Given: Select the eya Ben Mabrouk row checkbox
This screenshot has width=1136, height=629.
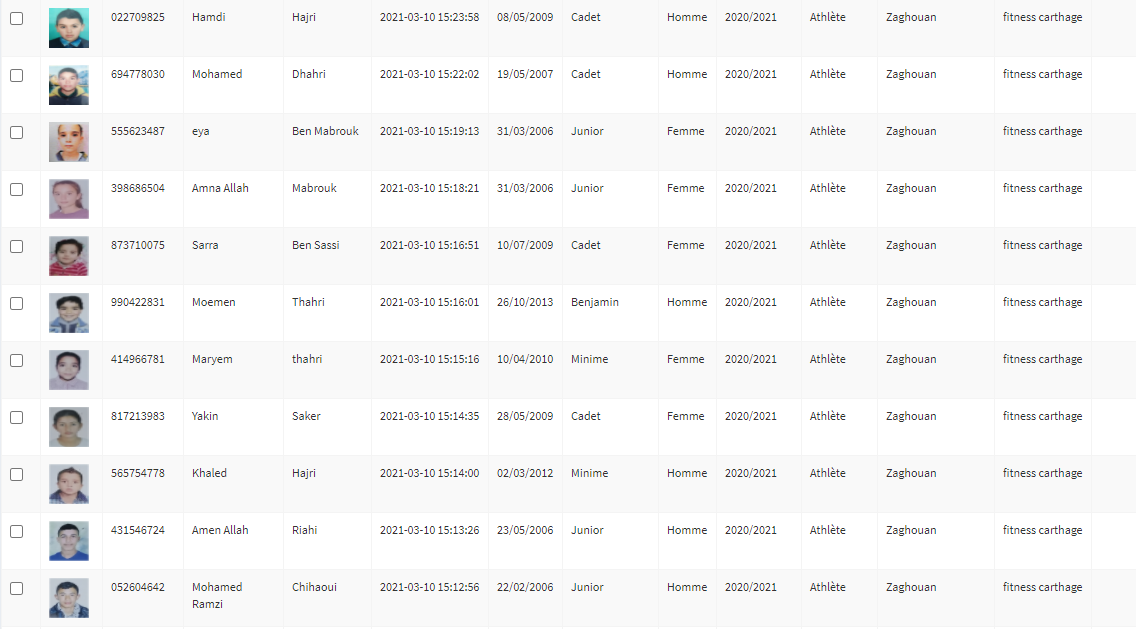Looking at the screenshot, I should (16, 132).
